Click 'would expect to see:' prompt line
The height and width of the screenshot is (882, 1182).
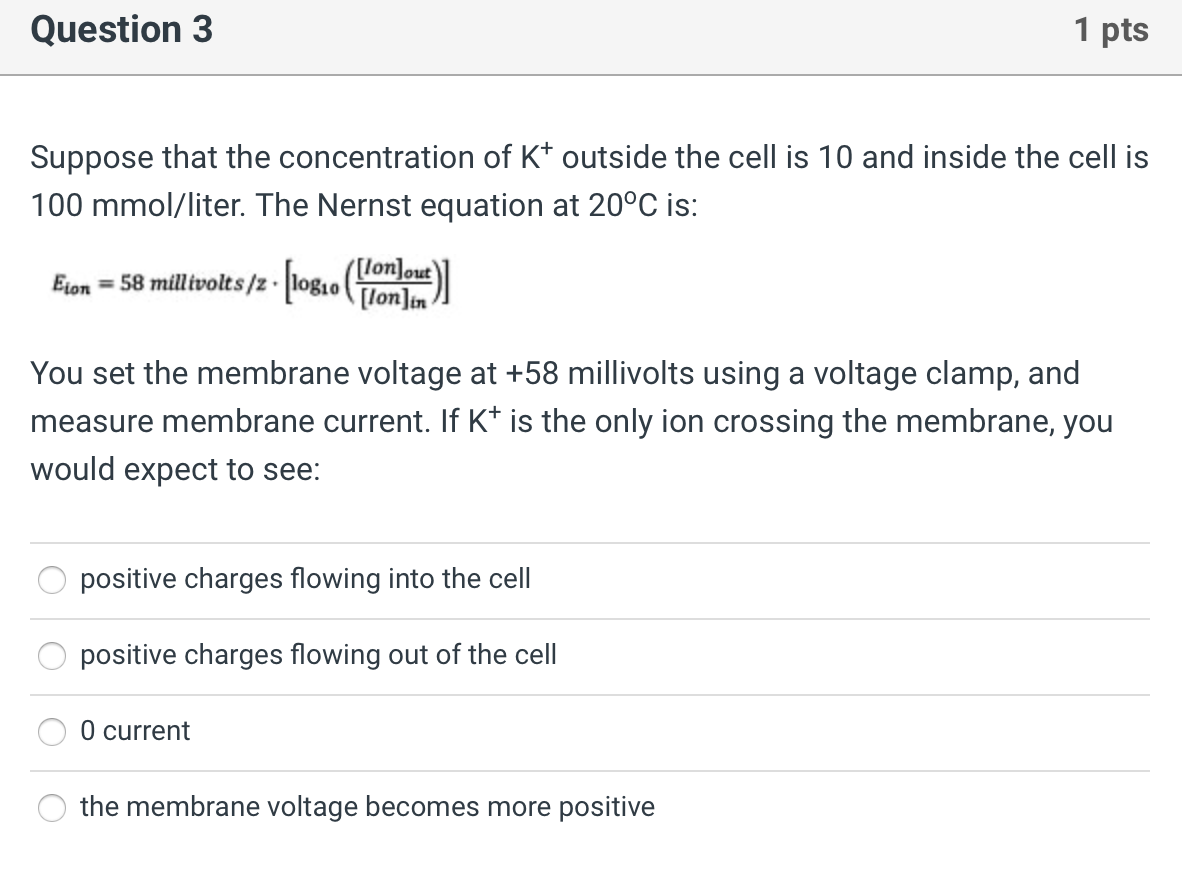175,470
